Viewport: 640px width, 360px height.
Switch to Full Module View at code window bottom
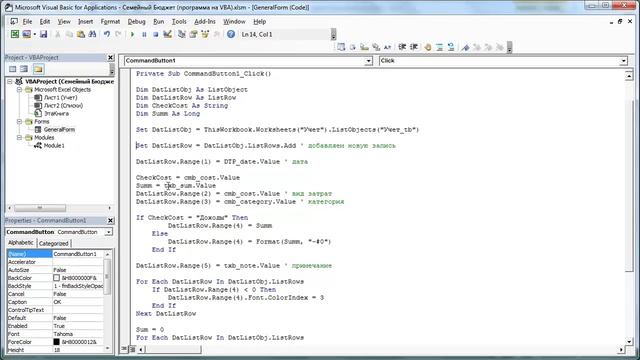132,349
